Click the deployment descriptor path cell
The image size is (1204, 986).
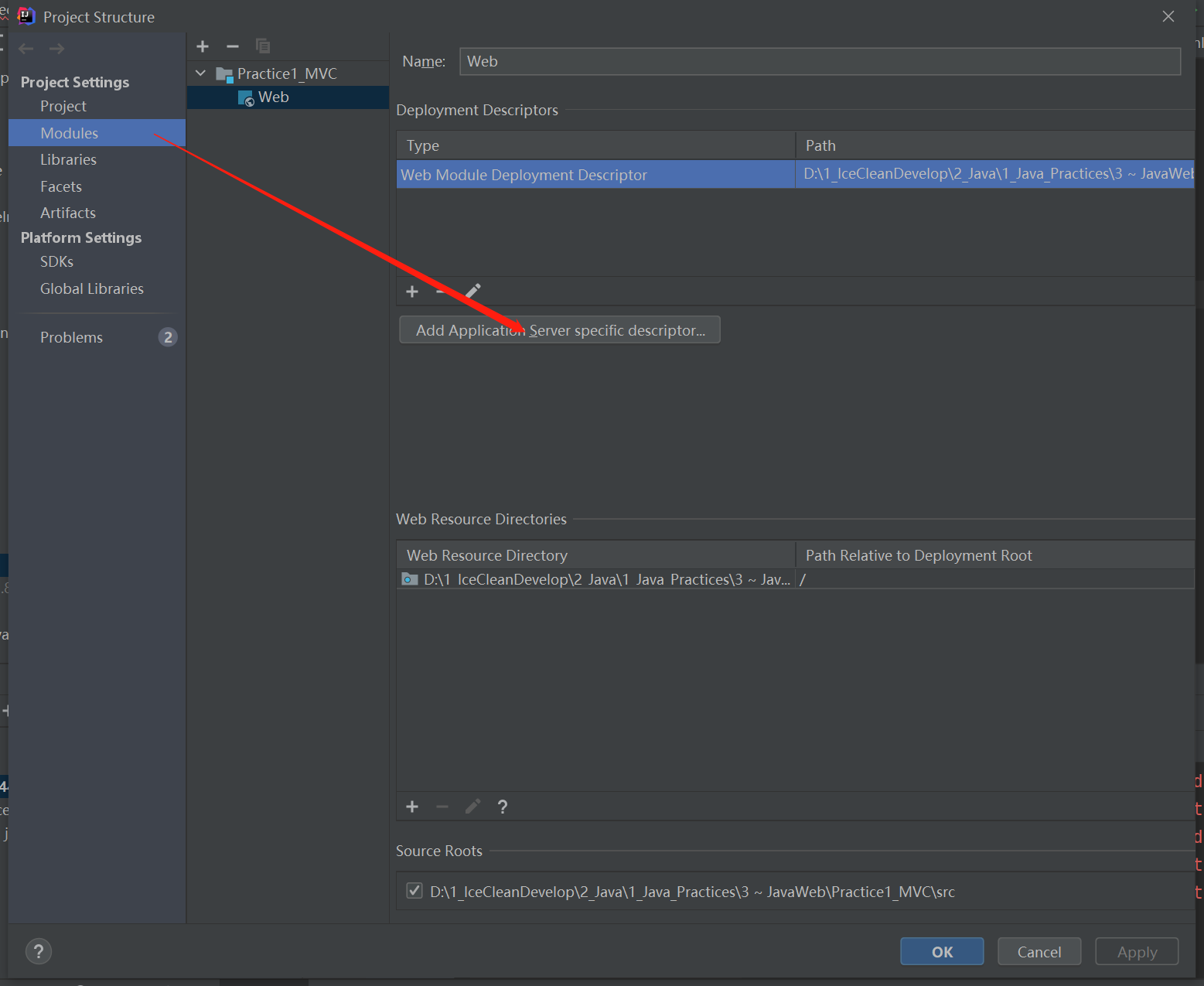[x=995, y=174]
